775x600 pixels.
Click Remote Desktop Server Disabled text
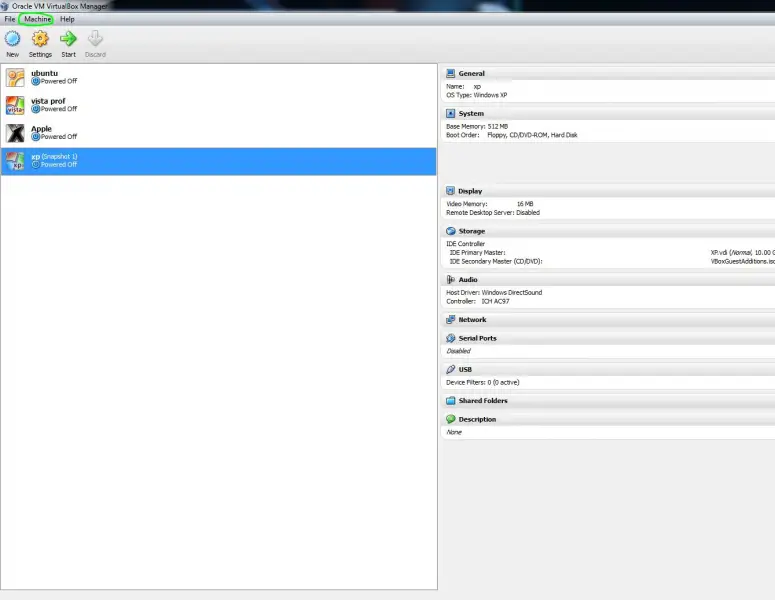pos(493,213)
